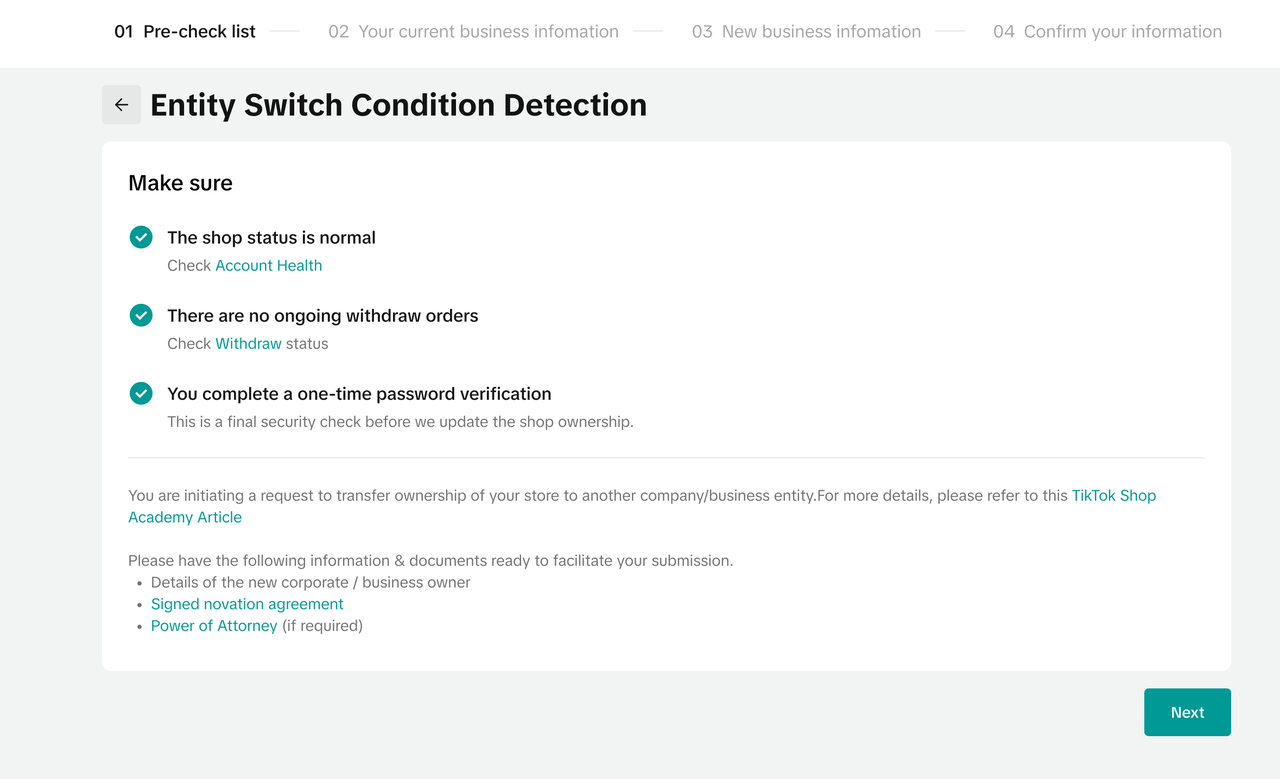Click the password verification checkmark icon

[x=141, y=393]
